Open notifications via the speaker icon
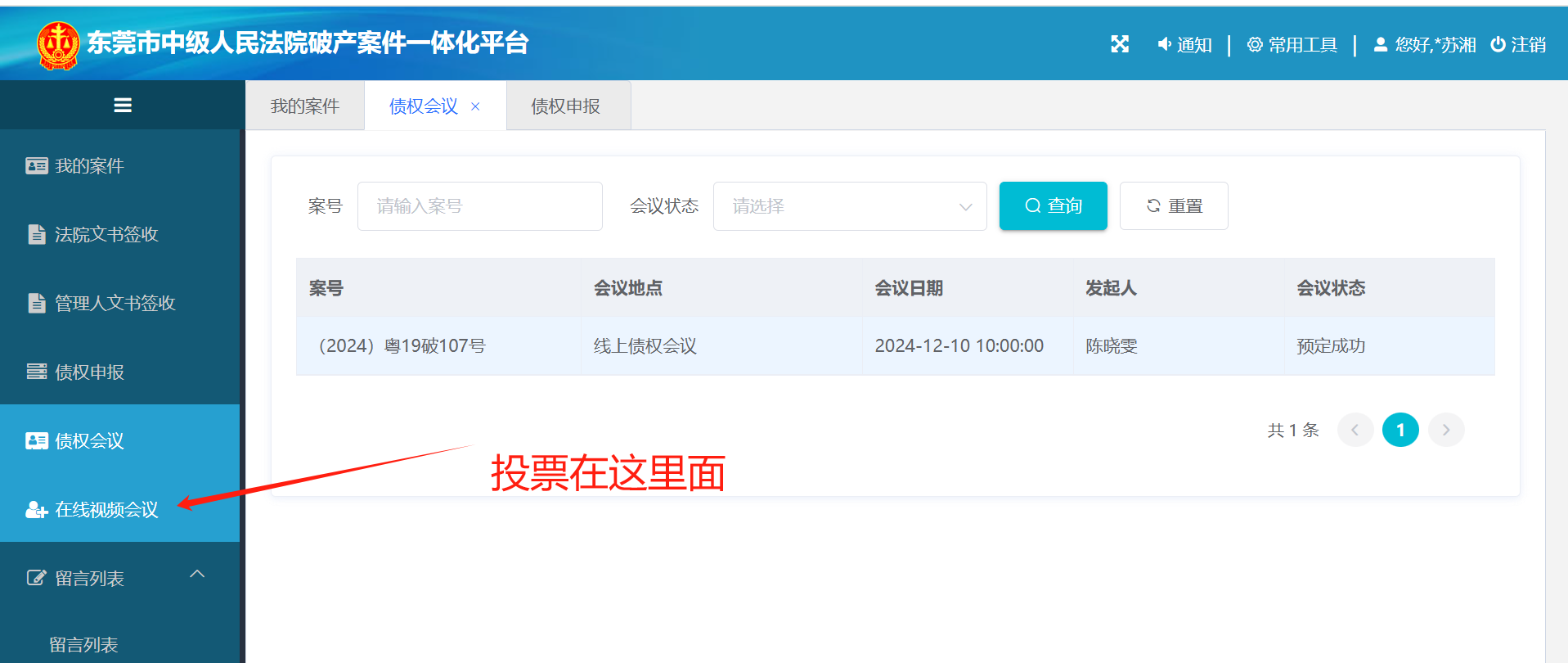 click(x=1164, y=44)
